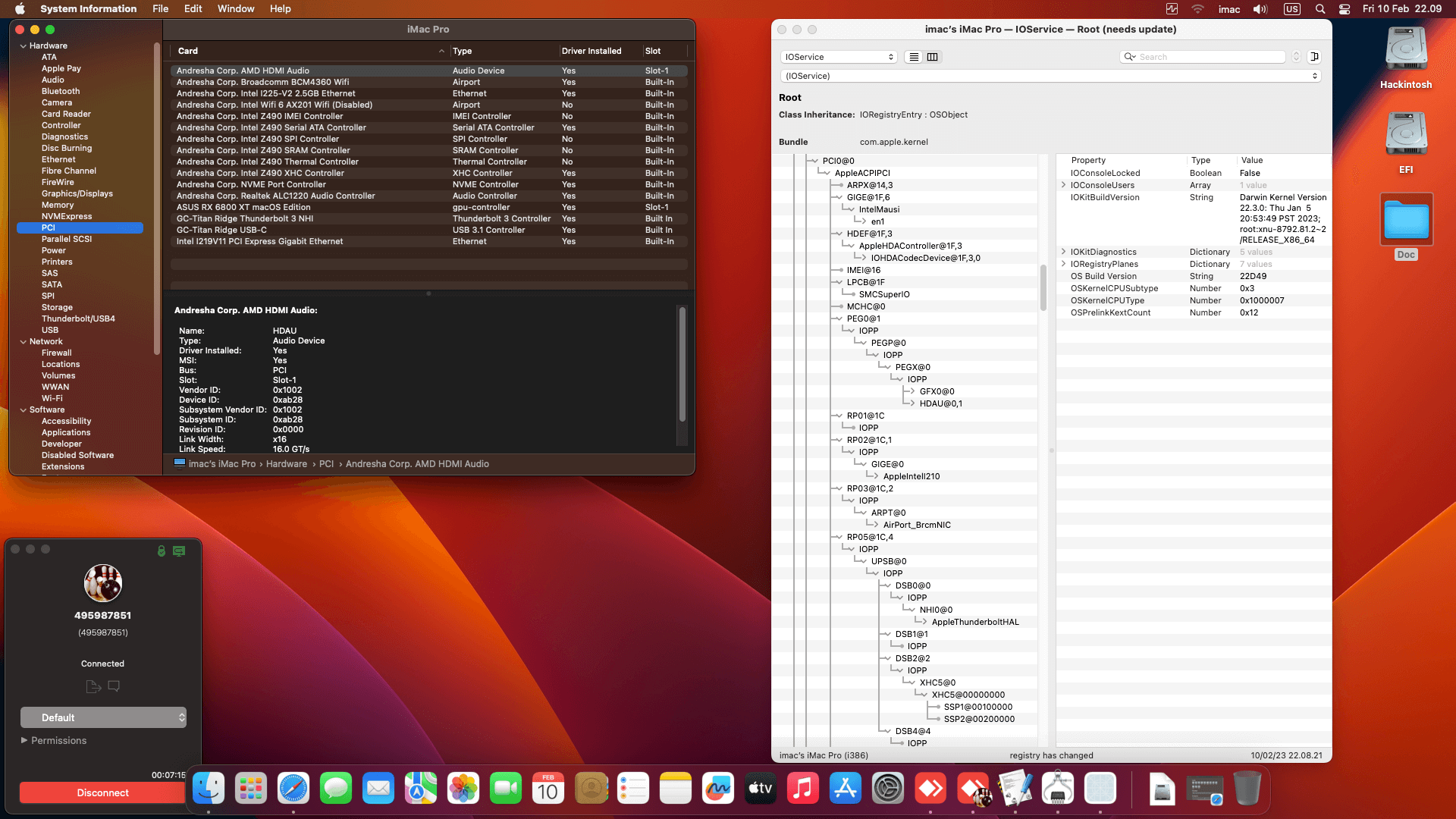The height and width of the screenshot is (819, 1456).
Task: Select Bluetooth in the Hardware sidebar
Action: [61, 91]
